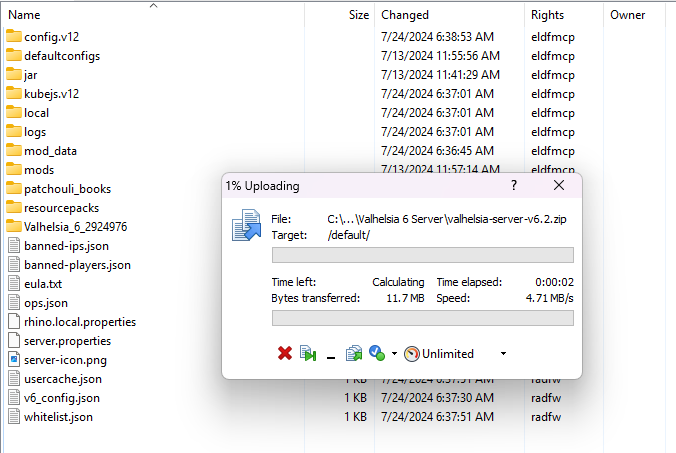Click the Calculating time left value
676x453 pixels.
398,282
